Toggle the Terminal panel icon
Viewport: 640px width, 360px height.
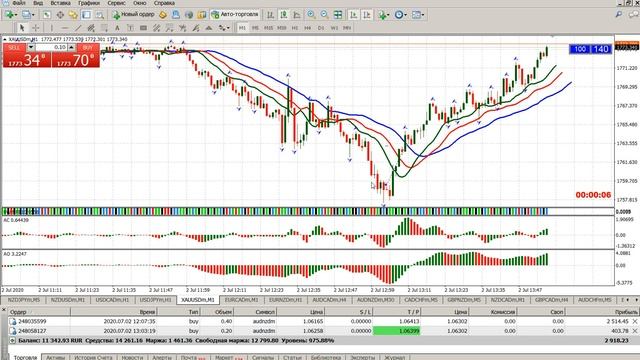click(x=86, y=15)
